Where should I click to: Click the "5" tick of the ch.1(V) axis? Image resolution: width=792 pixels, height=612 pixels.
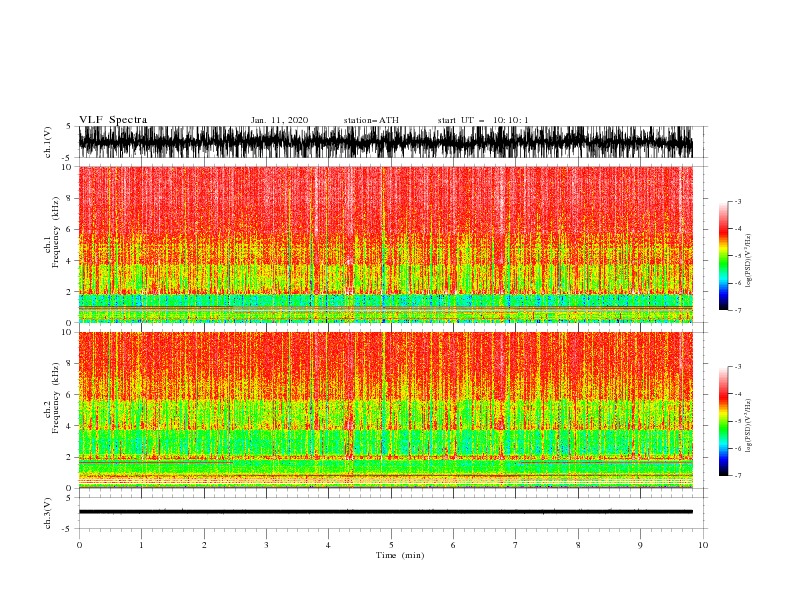click(69, 126)
